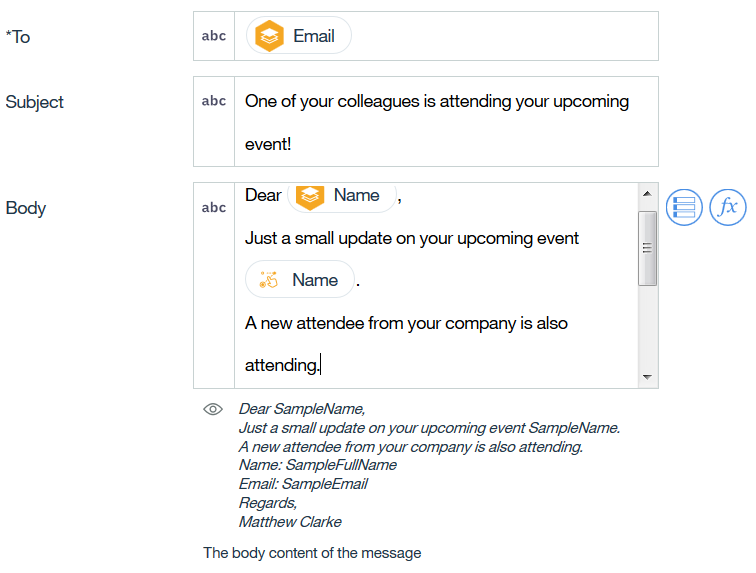Click the Body scrollbar thumb
The height and width of the screenshot is (573, 756).
point(647,249)
